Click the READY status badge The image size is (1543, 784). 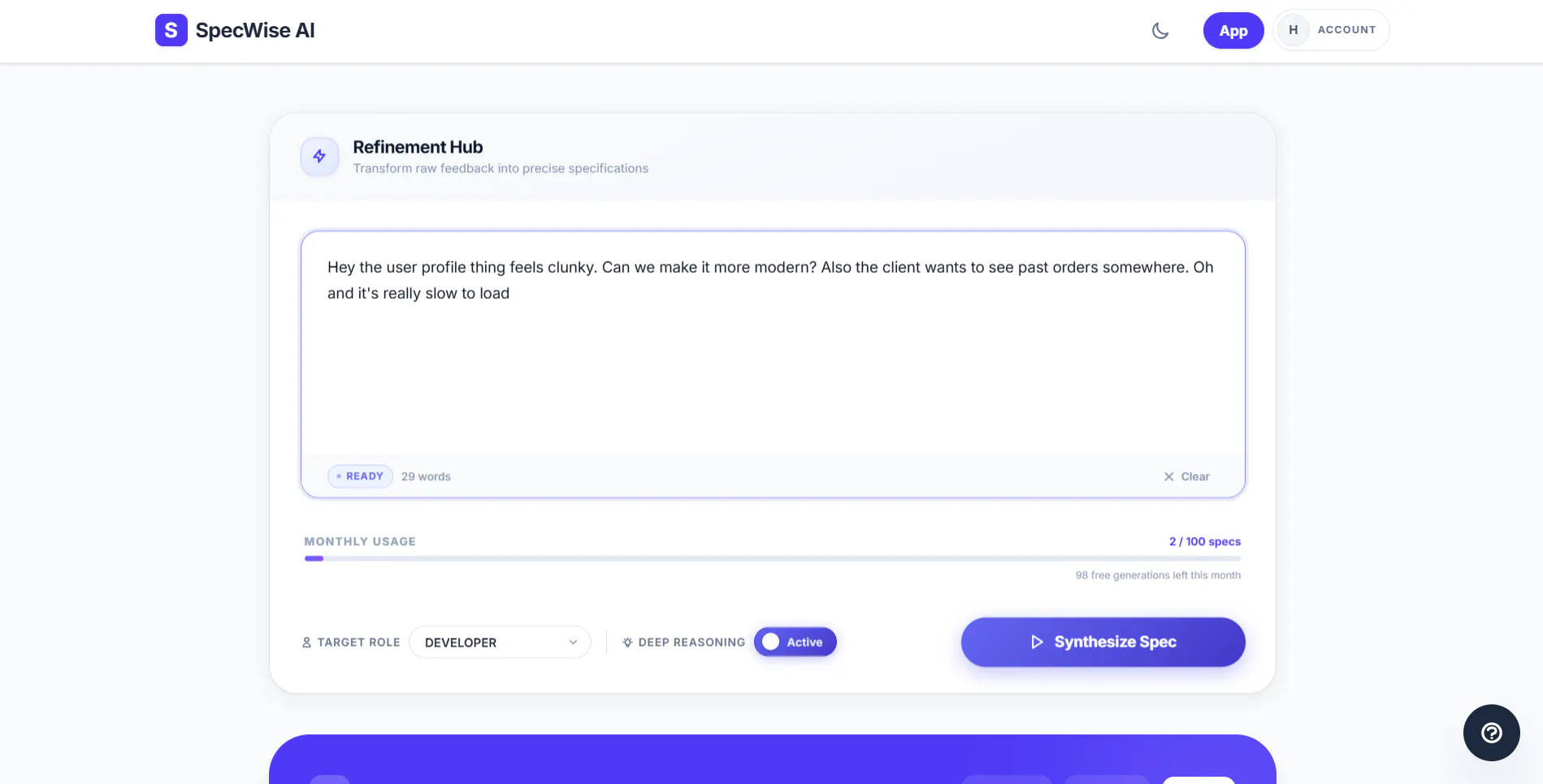(x=360, y=476)
